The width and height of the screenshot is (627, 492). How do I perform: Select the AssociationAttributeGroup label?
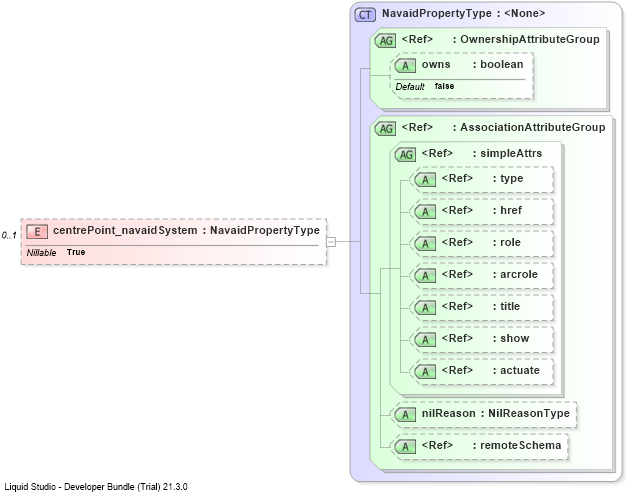pyautogui.click(x=533, y=127)
